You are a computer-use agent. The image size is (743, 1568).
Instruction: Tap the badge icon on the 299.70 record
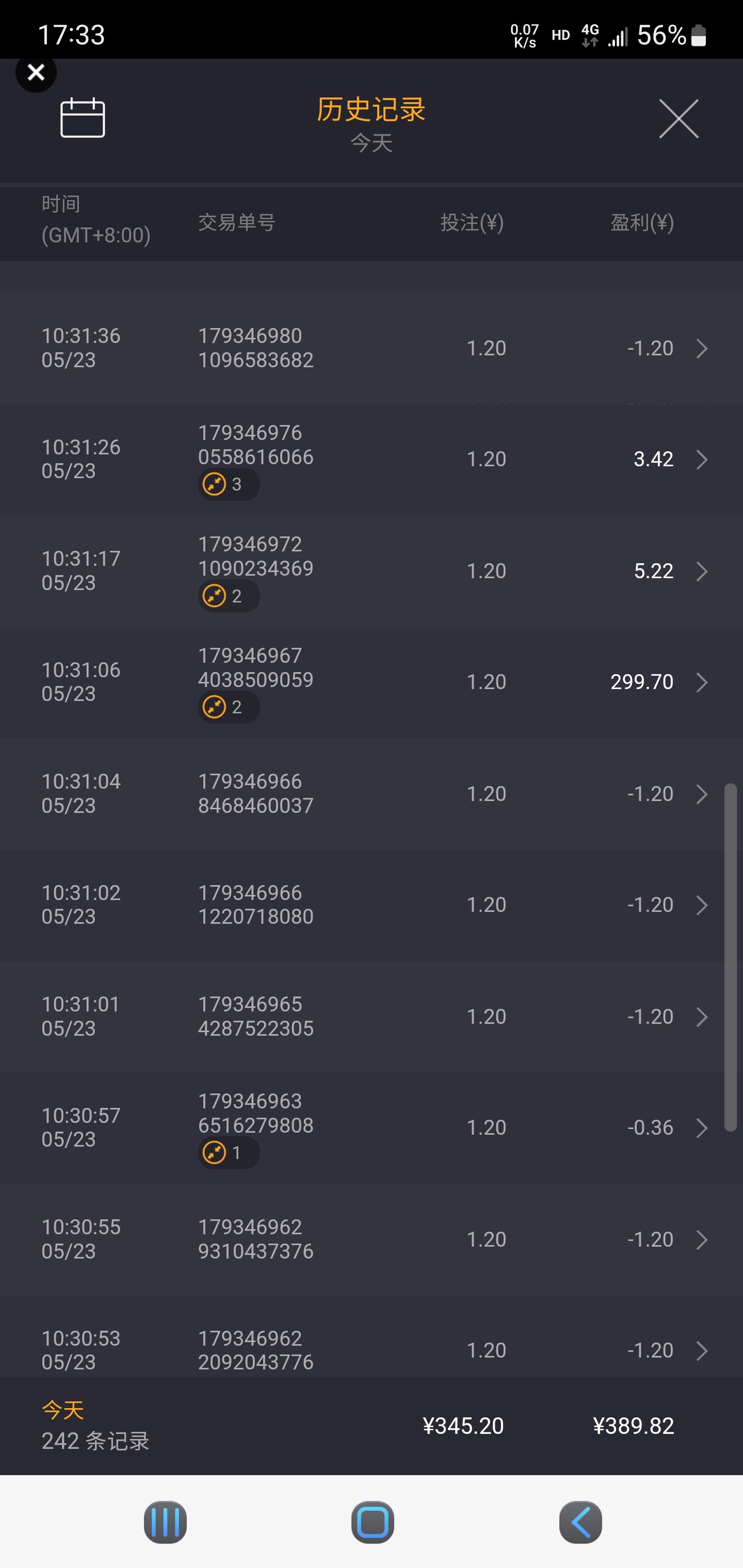tap(214, 707)
